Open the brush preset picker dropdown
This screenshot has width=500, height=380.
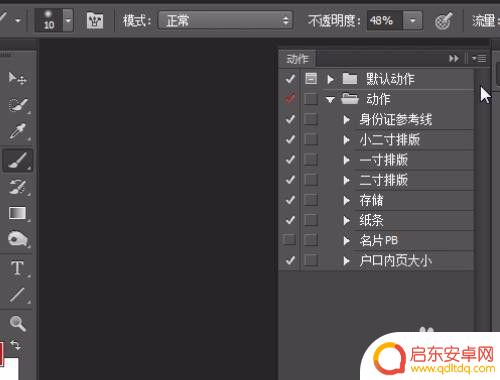68,21
